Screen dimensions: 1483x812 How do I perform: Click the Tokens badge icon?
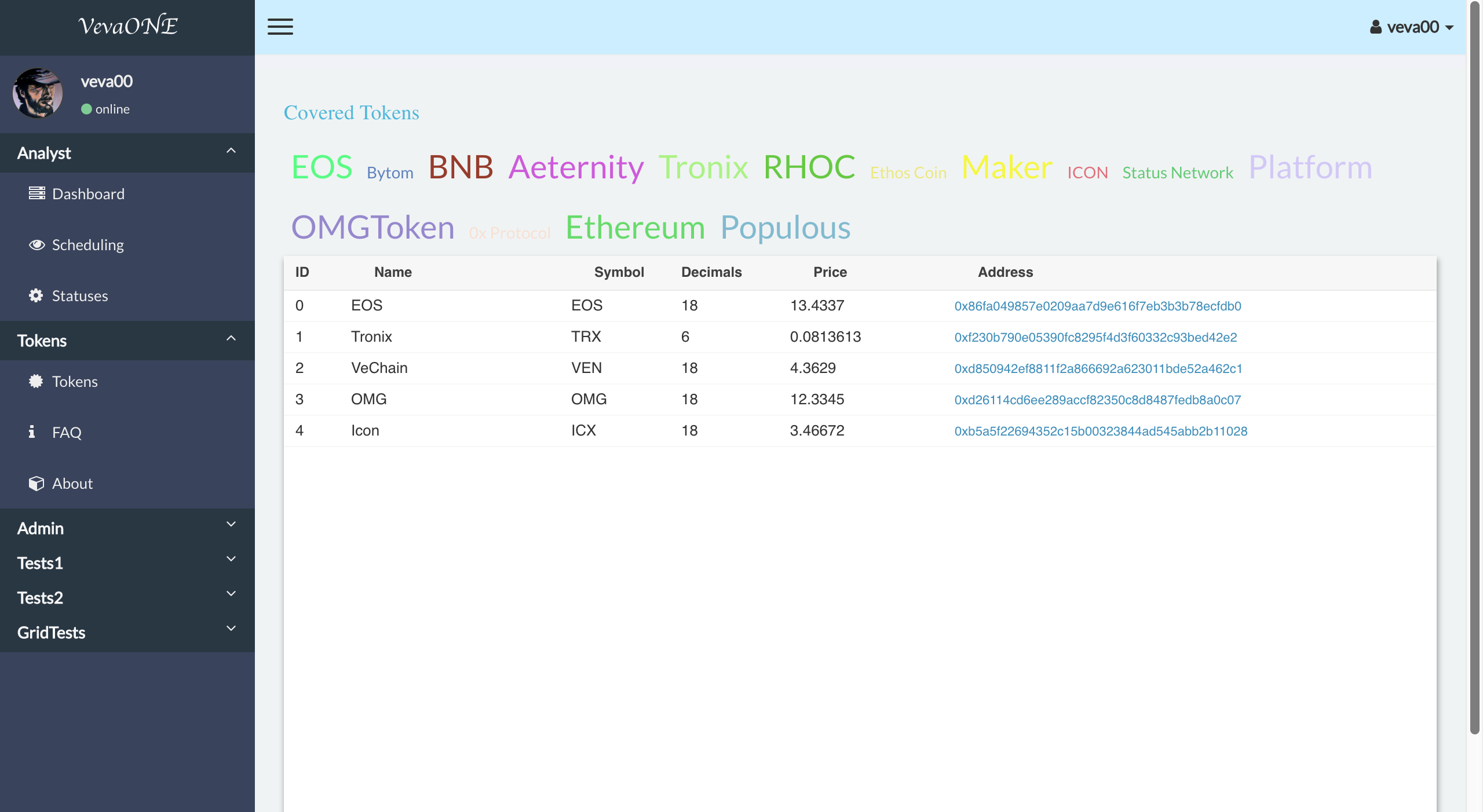click(36, 381)
